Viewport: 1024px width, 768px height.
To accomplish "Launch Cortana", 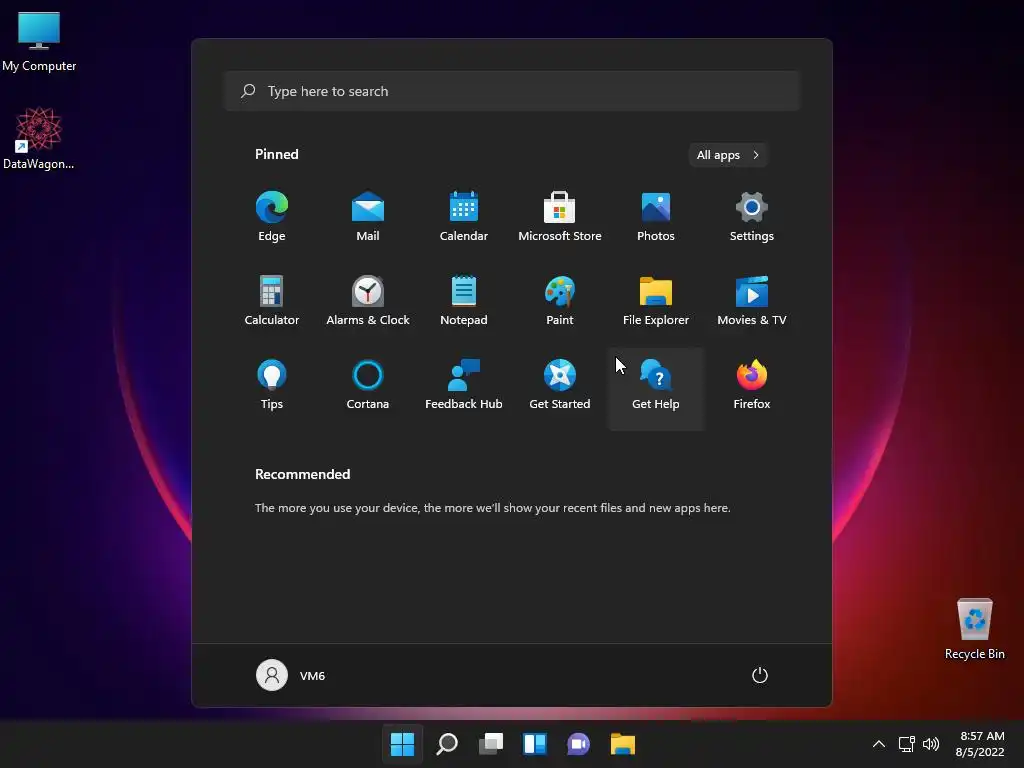I will (368, 385).
